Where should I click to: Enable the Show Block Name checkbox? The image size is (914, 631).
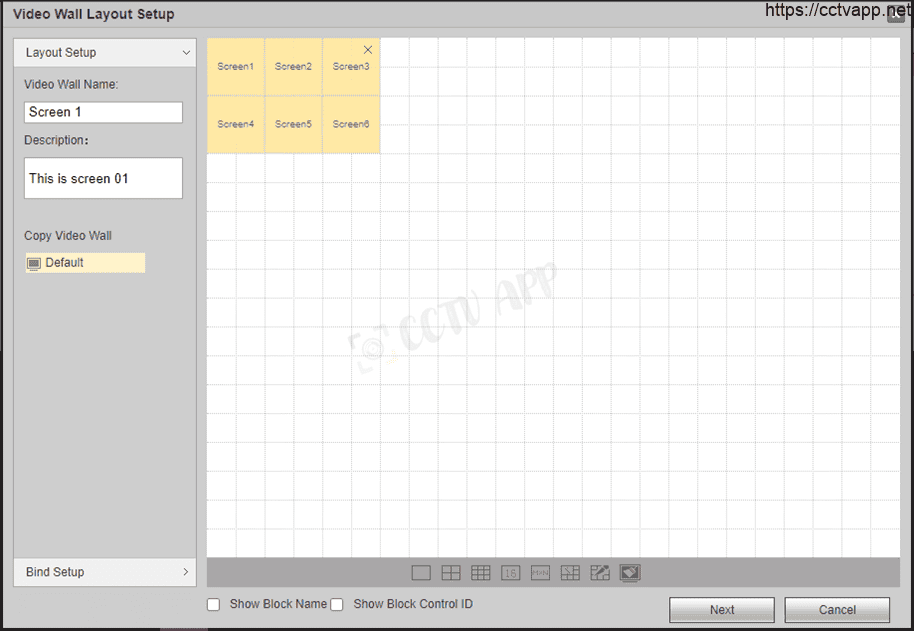tap(214, 605)
